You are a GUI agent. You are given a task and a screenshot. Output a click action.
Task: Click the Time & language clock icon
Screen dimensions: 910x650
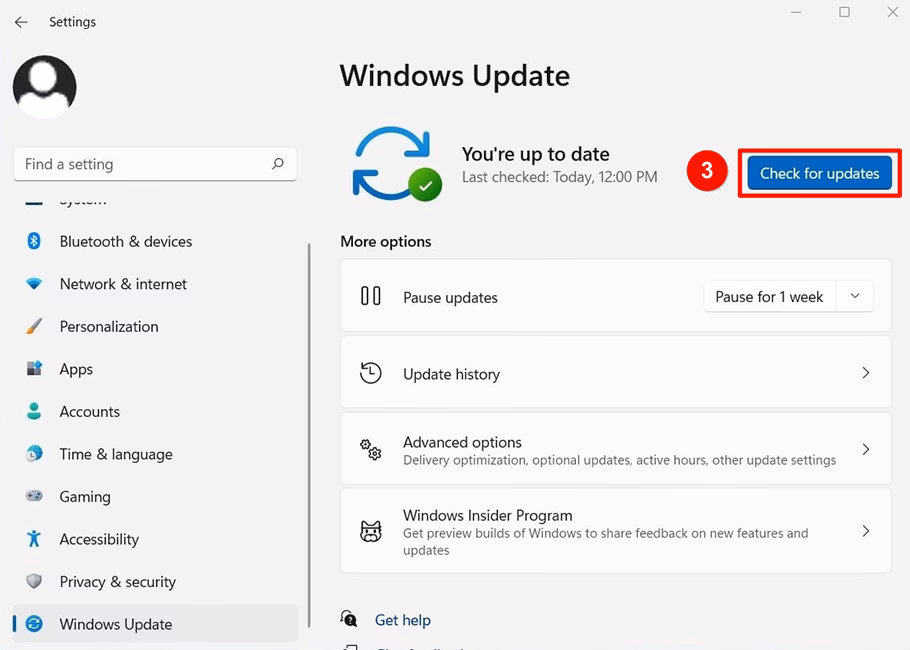pyautogui.click(x=33, y=454)
